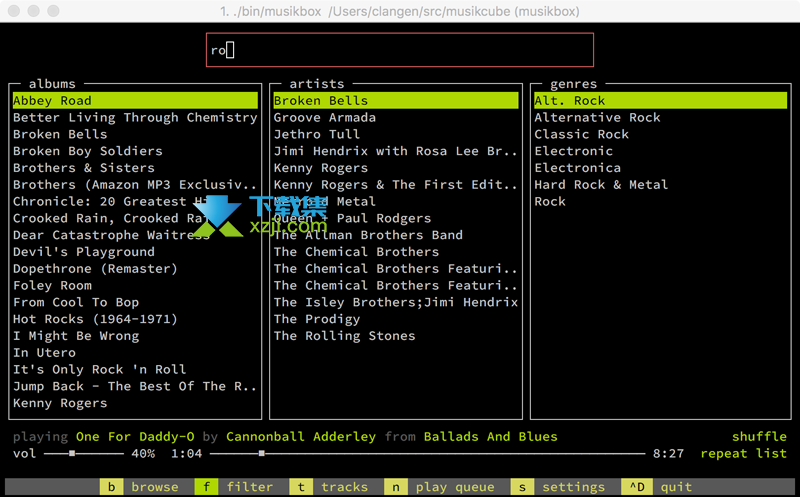The width and height of the screenshot is (800, 497).
Task: Click the t tracks shortcut key
Action: click(x=301, y=487)
